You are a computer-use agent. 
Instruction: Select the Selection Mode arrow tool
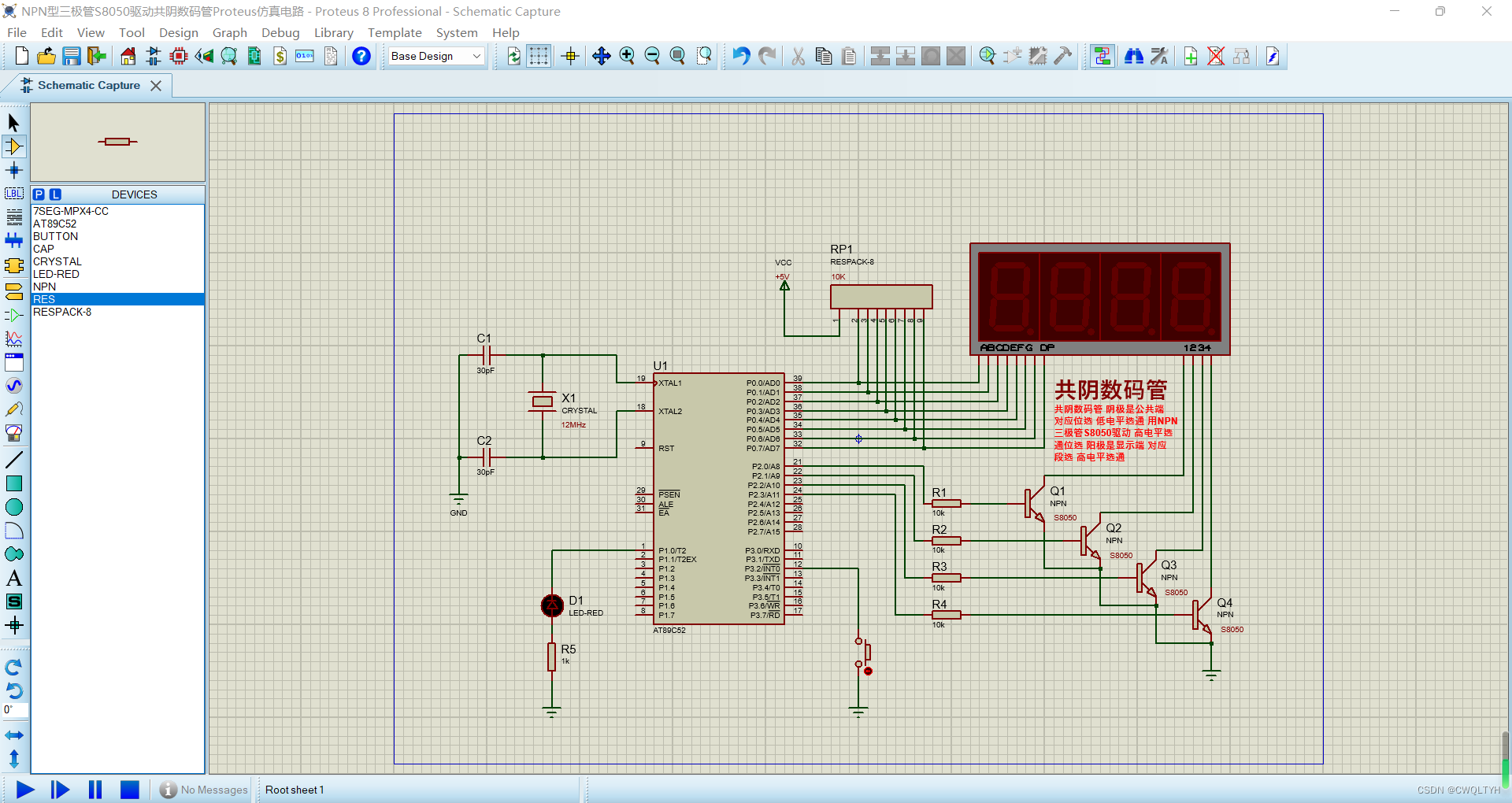coord(13,122)
